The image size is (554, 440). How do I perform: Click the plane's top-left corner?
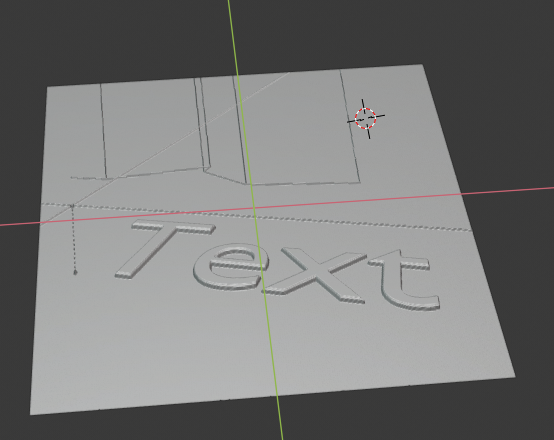click(48, 87)
